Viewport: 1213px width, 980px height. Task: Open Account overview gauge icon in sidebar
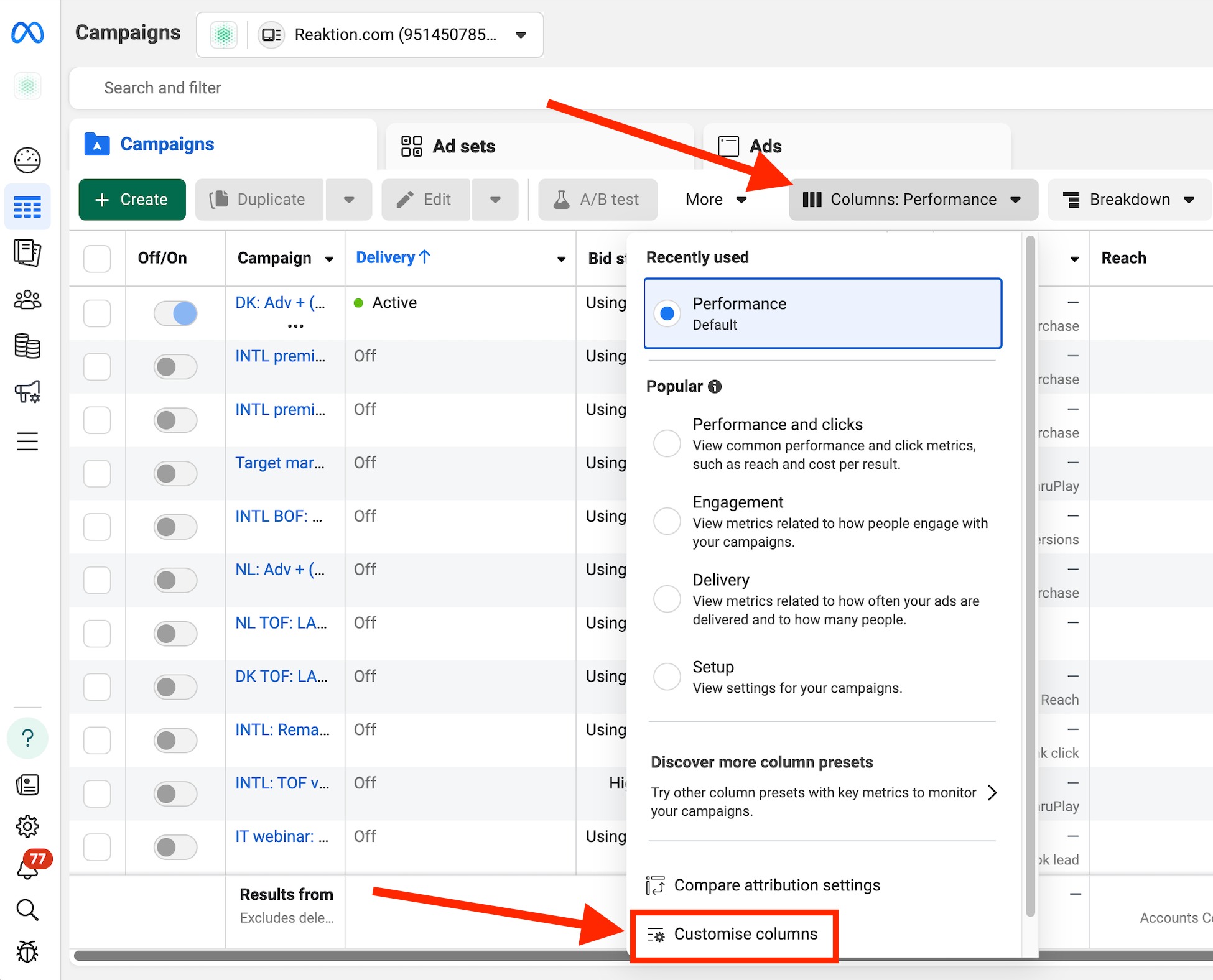(27, 160)
